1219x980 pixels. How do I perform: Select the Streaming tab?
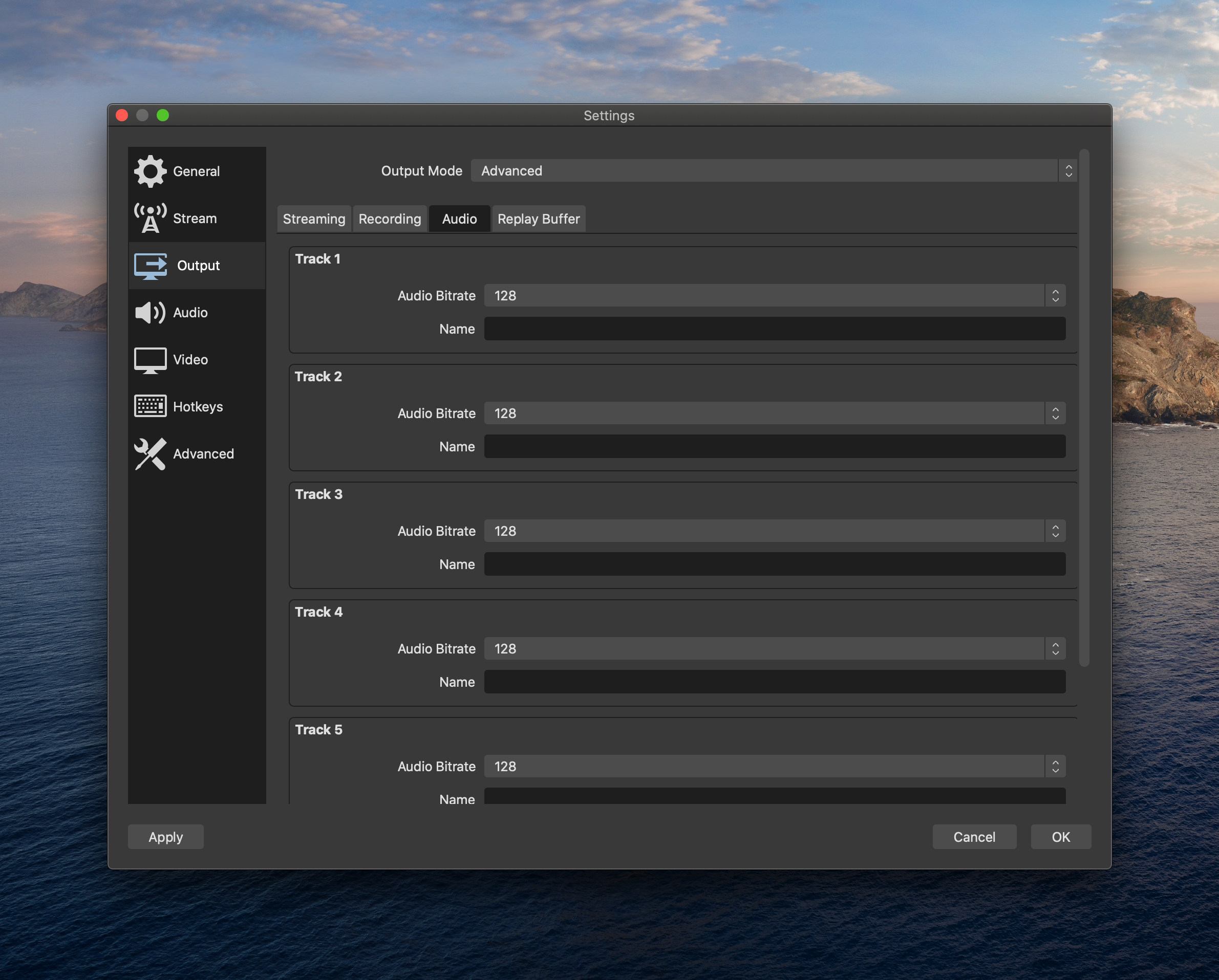point(312,218)
